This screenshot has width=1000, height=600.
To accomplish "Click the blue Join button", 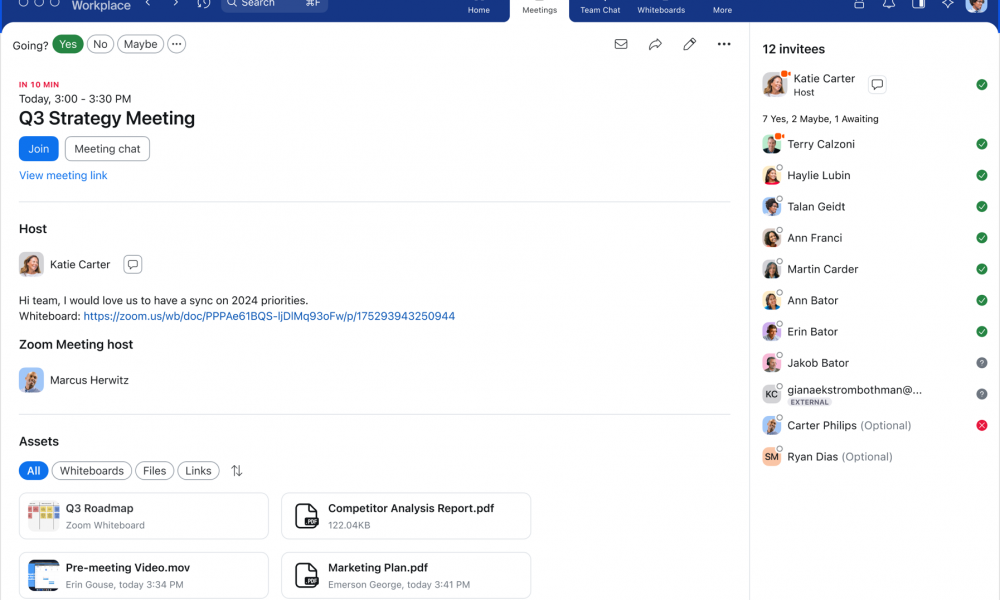I will pyautogui.click(x=39, y=149).
